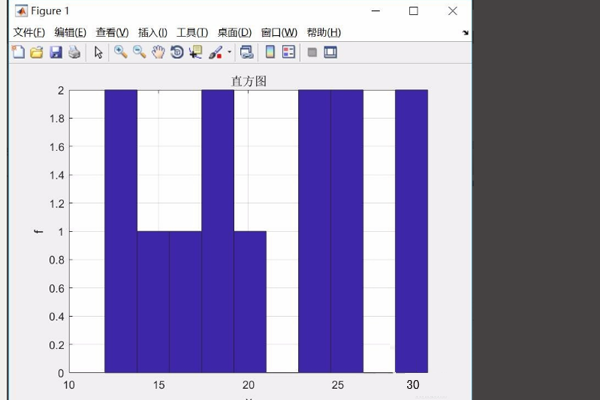Activate the Zoom Out magnifier tool
This screenshot has height=400, width=600.
[x=139, y=52]
